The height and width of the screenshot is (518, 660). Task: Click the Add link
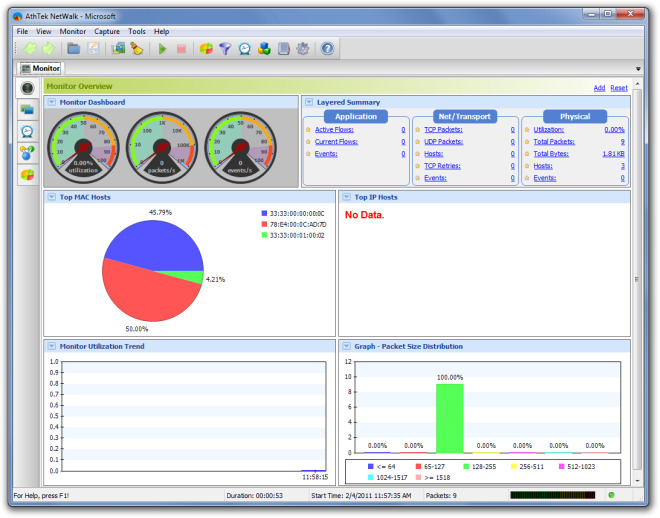tap(599, 88)
